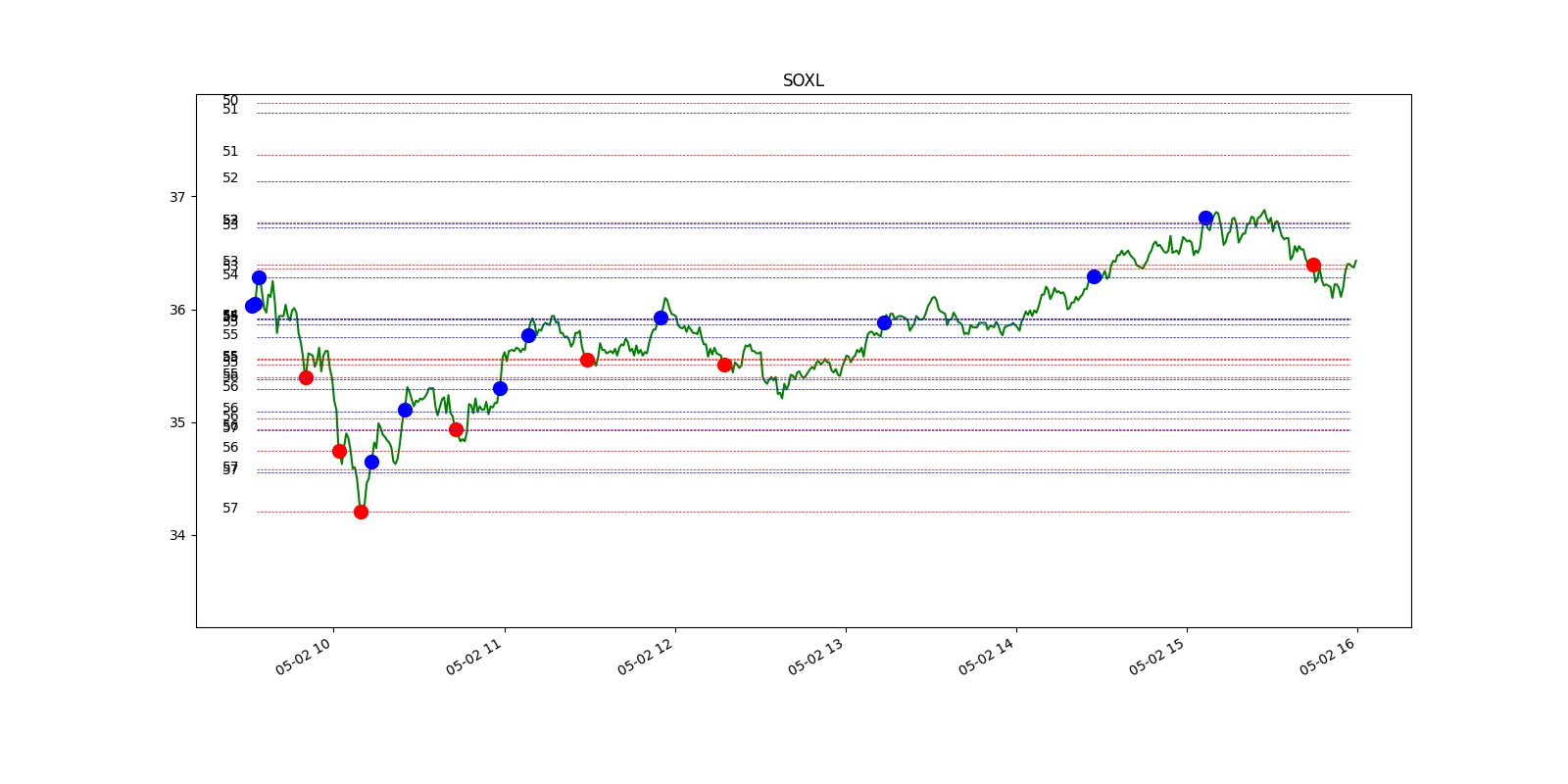The image size is (1568, 784).
Task: Select the blue marker at 36.3 near market open
Action: [x=259, y=277]
